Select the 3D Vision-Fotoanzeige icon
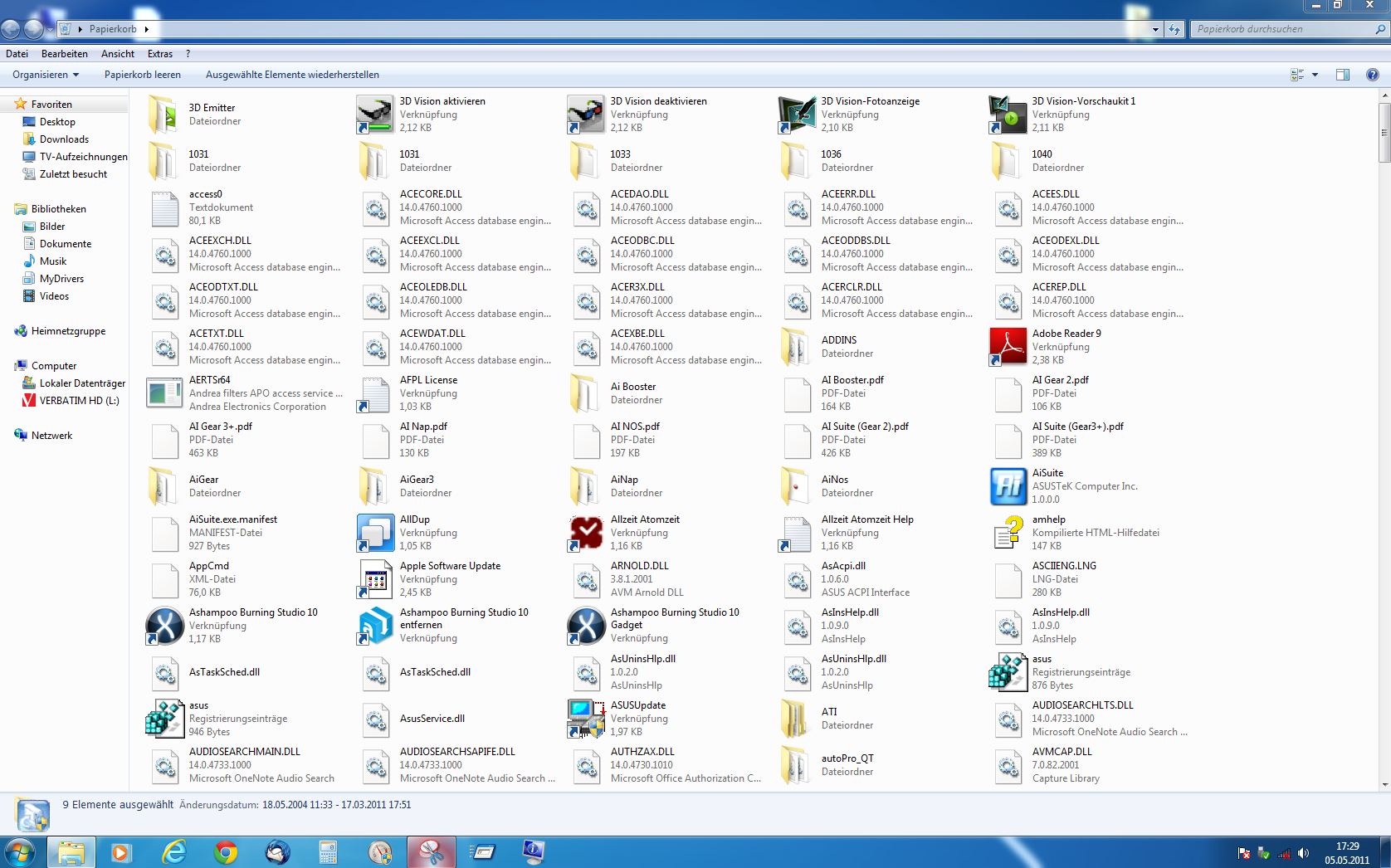This screenshot has height=868, width=1391. coord(797,115)
